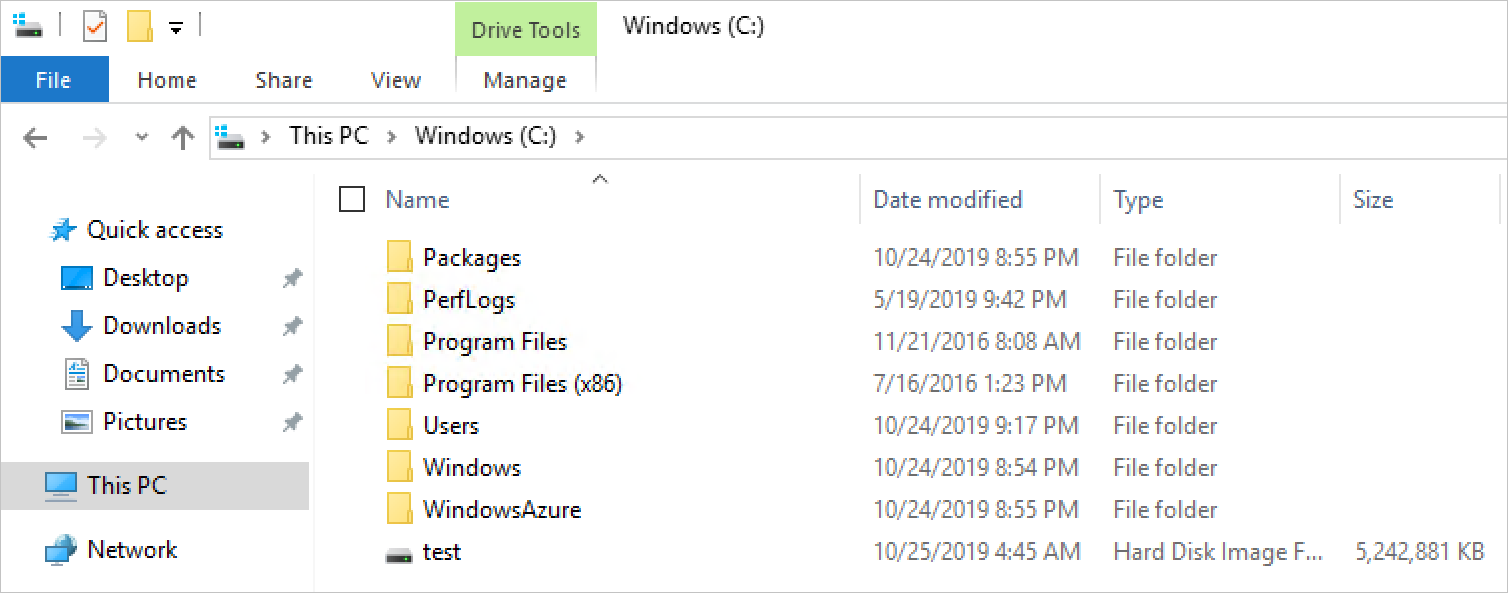Click the Properties icon in Quick Access Toolbar
This screenshot has height=593, width=1508.
click(95, 26)
